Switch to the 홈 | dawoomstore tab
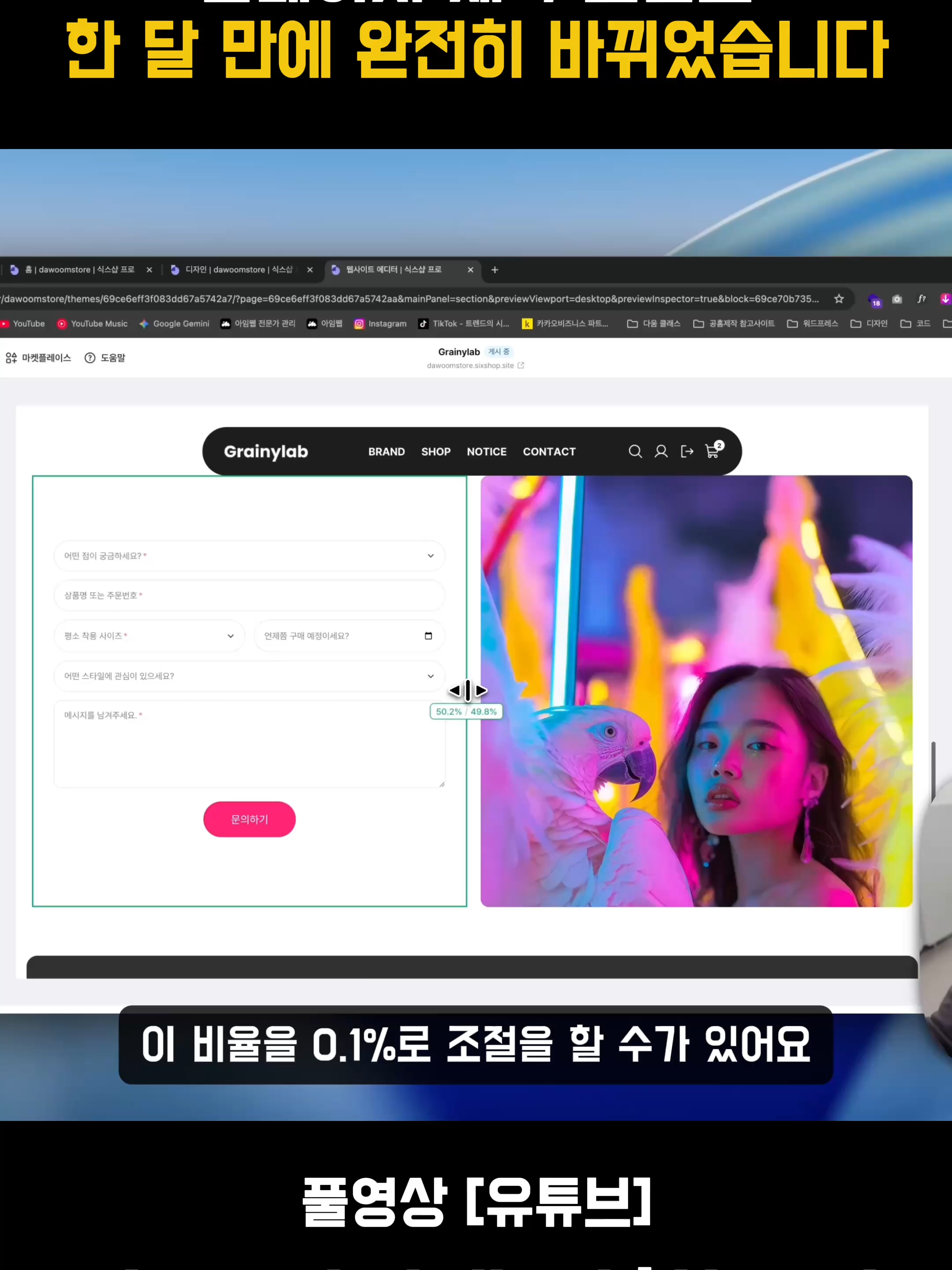Viewport: 952px width, 1270px height. coord(80,270)
